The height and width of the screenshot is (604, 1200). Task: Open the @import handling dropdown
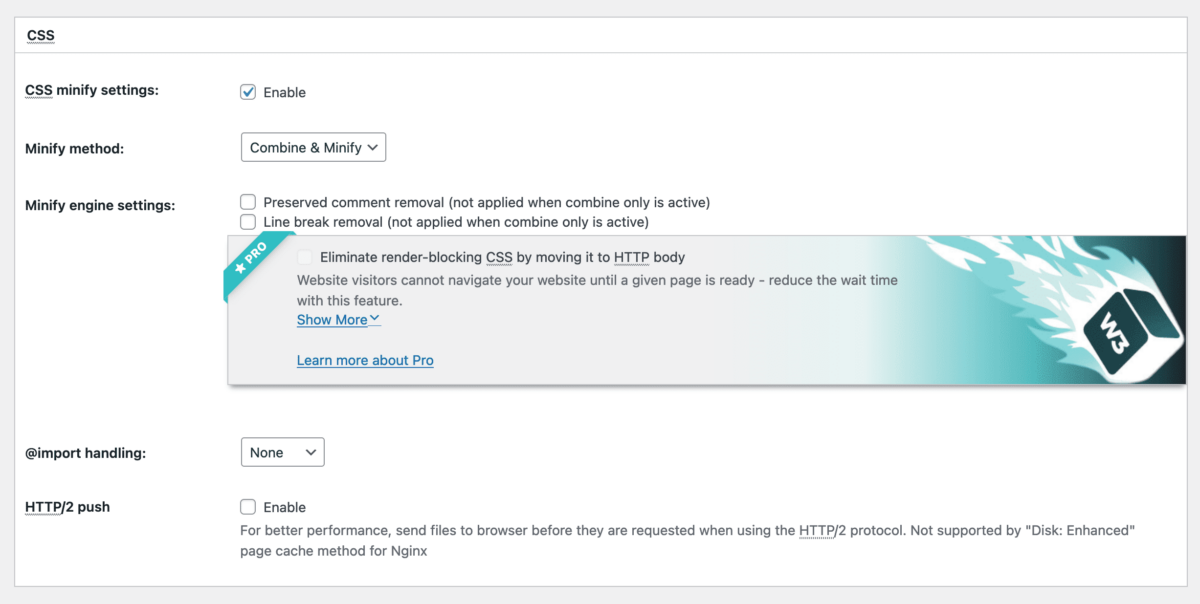coord(282,452)
